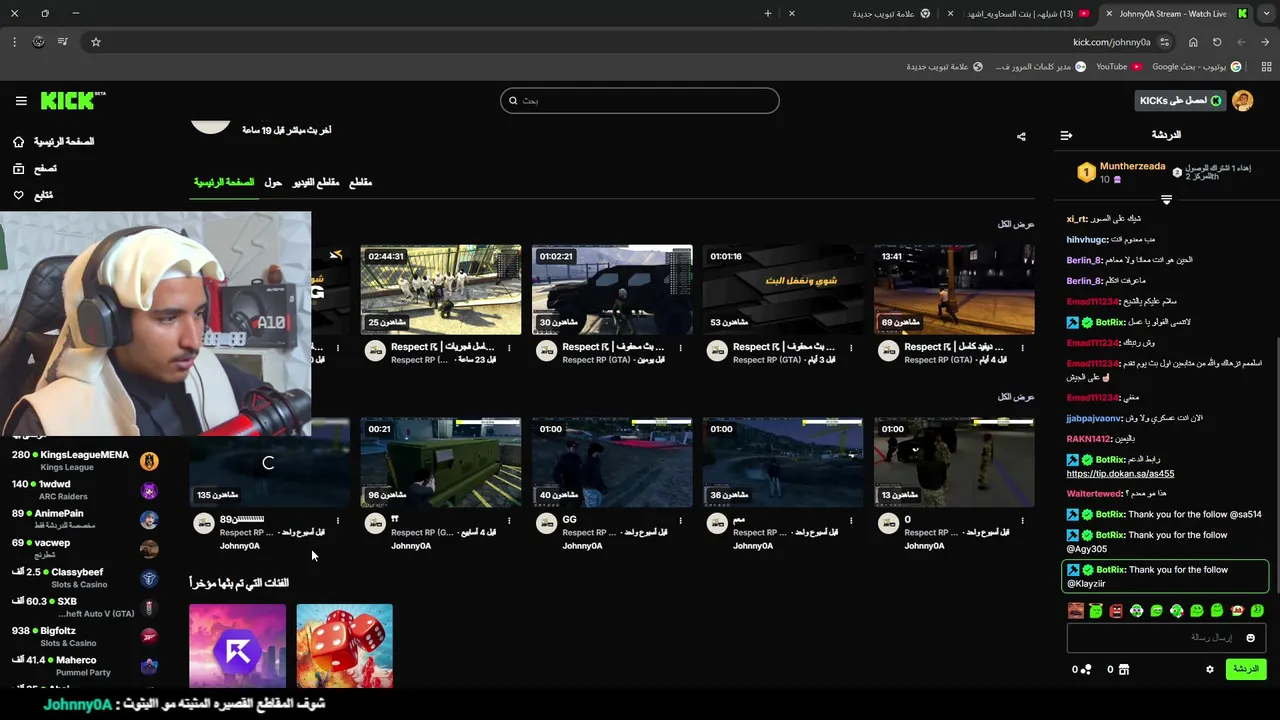Click the Get KICKs button
The image size is (1280, 720).
[1180, 100]
